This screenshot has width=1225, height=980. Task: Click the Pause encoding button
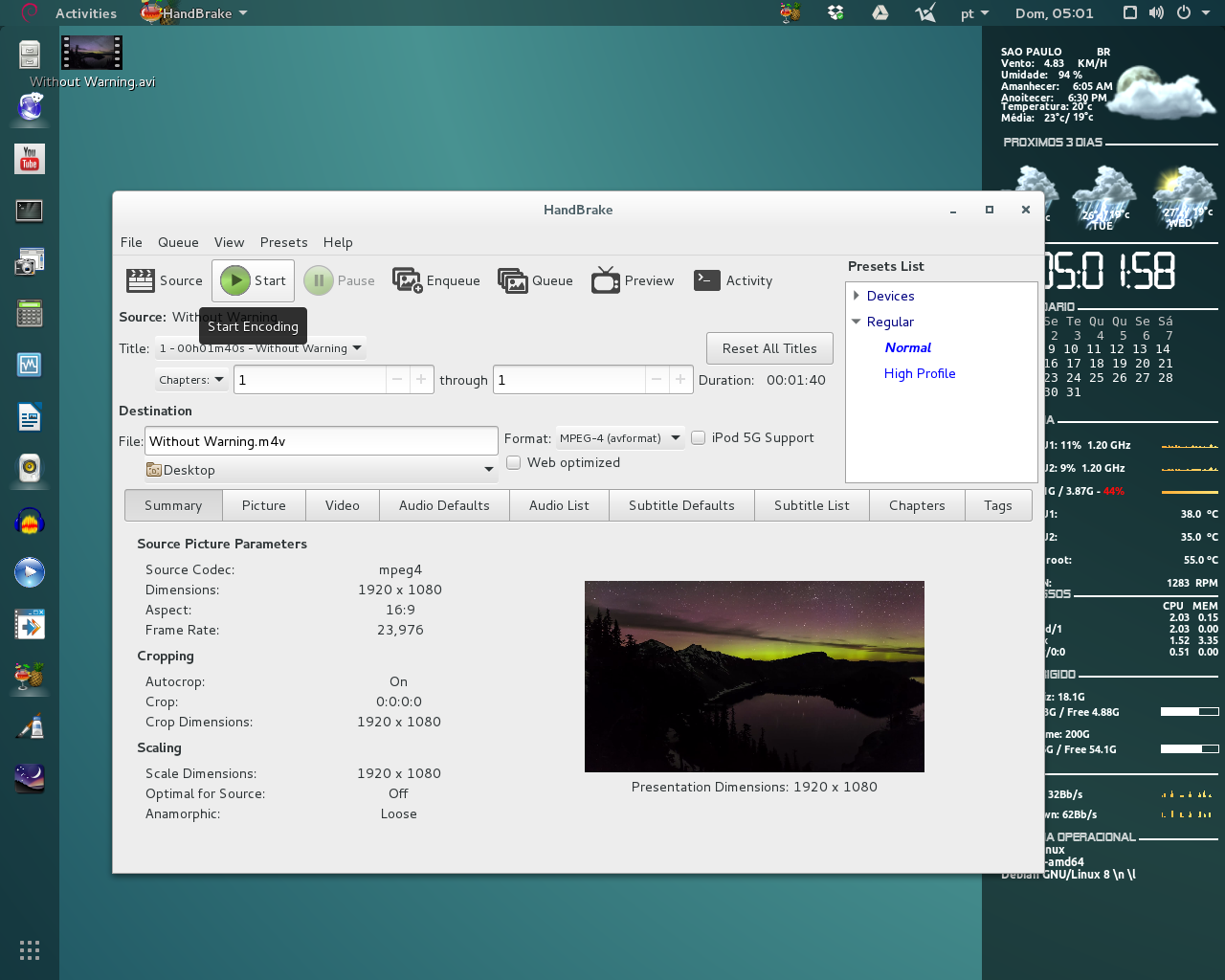(x=340, y=280)
